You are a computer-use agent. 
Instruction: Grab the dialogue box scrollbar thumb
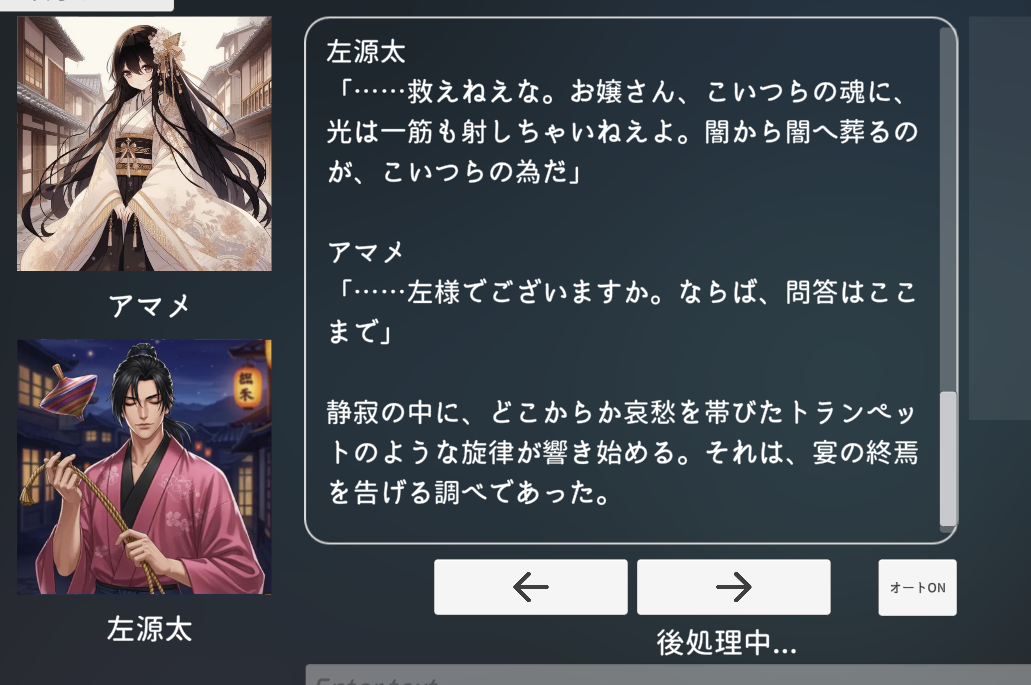948,458
